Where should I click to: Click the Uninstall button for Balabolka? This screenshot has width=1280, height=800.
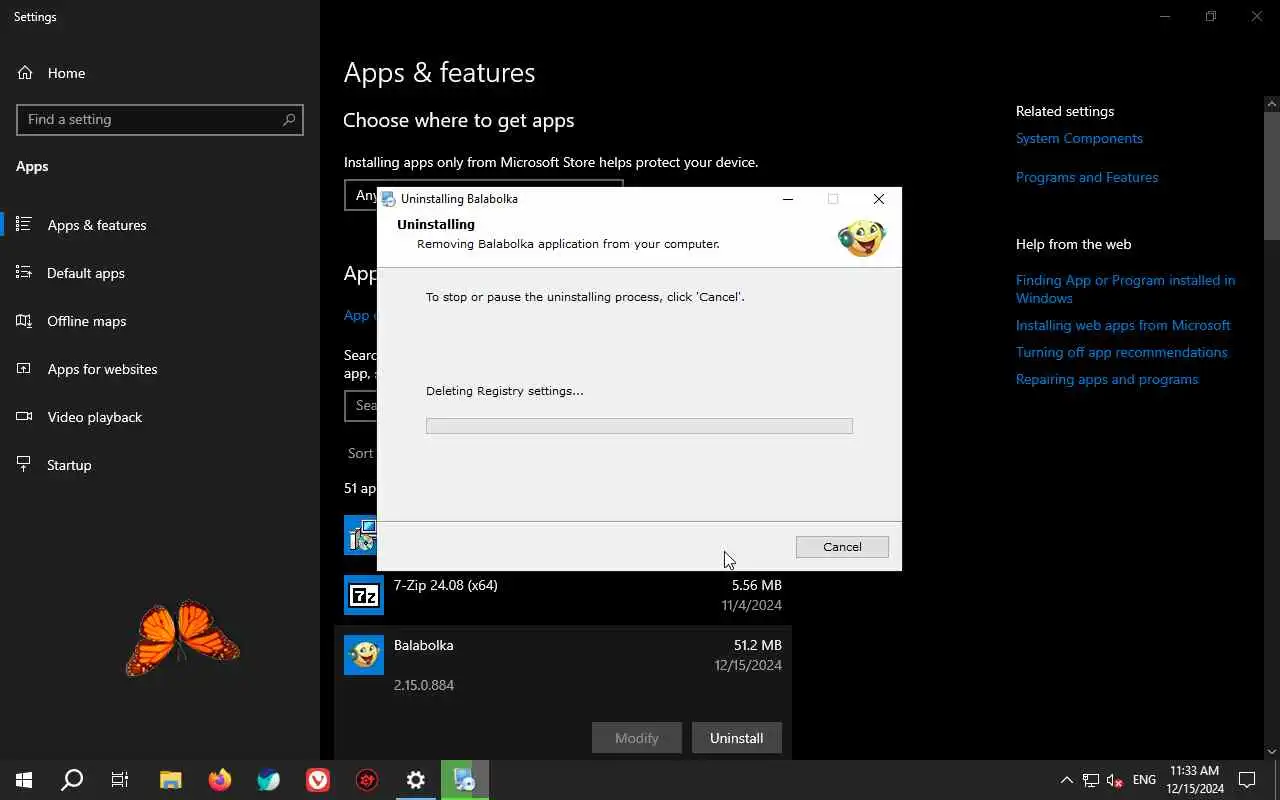(737, 738)
